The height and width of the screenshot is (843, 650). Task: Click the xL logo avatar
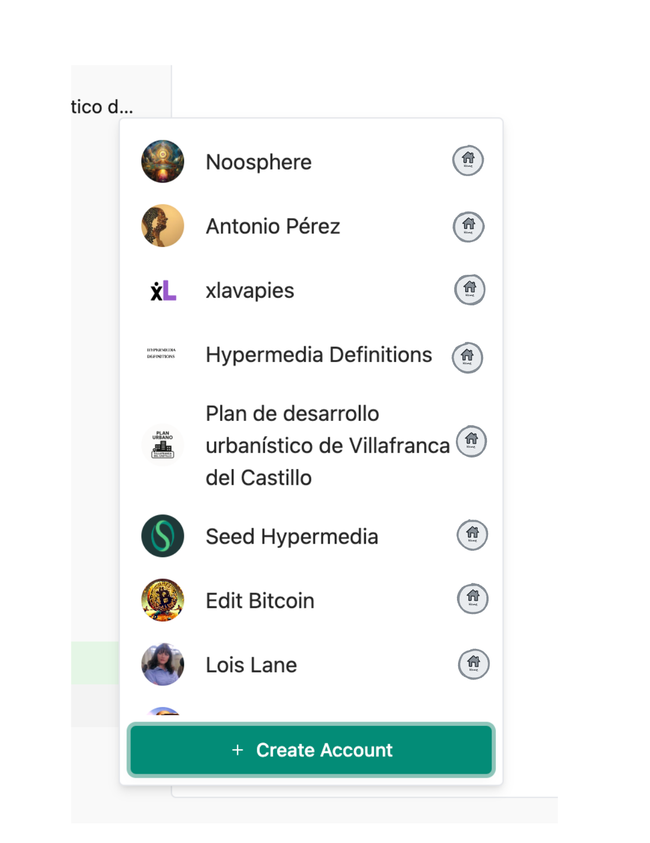162,291
